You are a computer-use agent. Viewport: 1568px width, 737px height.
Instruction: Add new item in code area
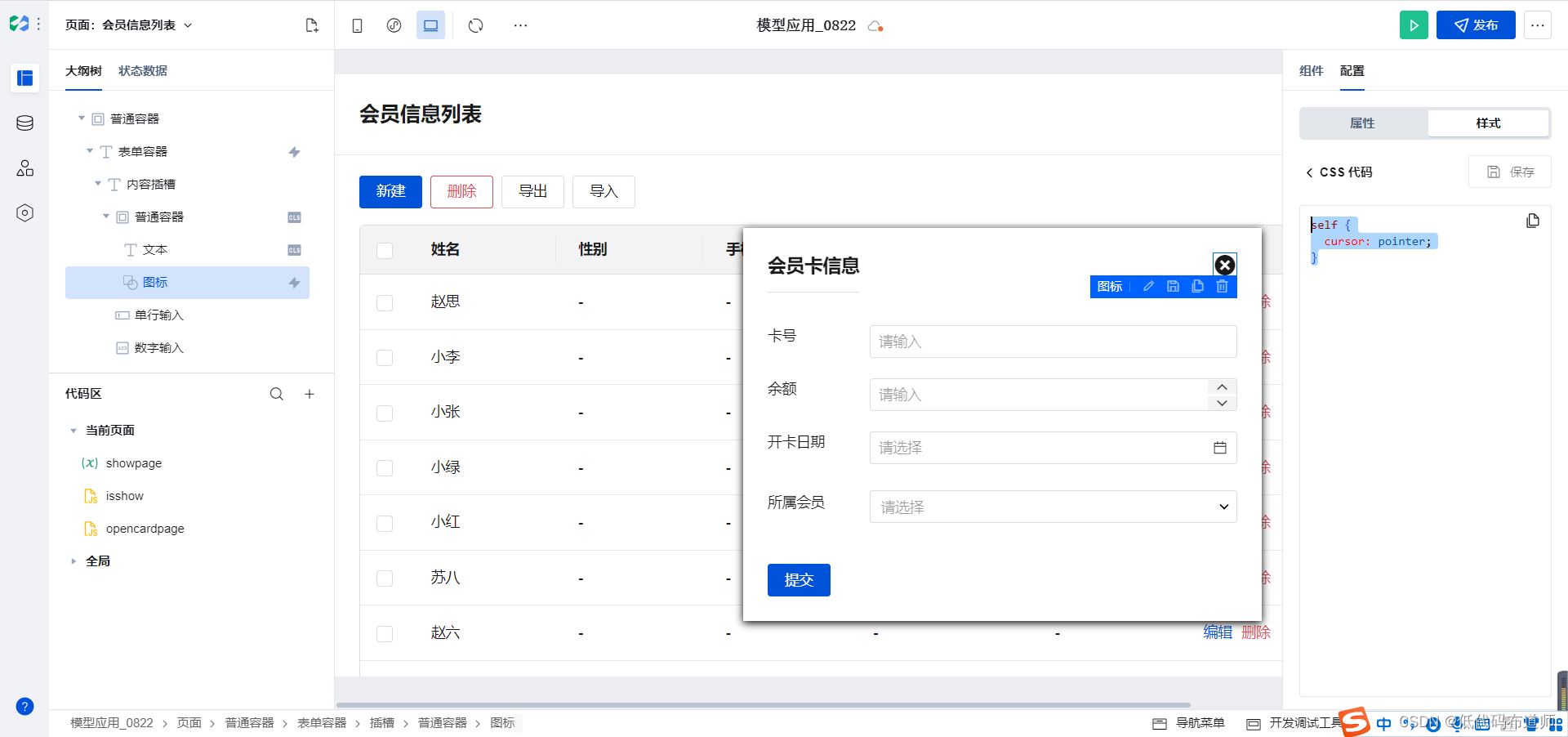(310, 394)
